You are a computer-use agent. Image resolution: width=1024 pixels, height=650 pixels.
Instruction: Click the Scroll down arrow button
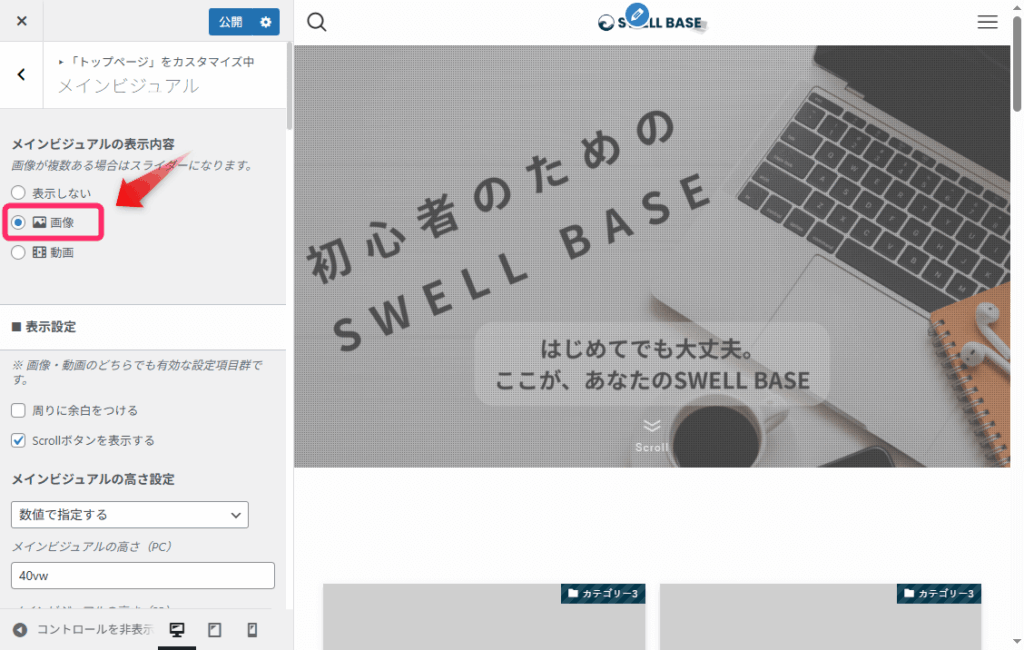(x=652, y=436)
